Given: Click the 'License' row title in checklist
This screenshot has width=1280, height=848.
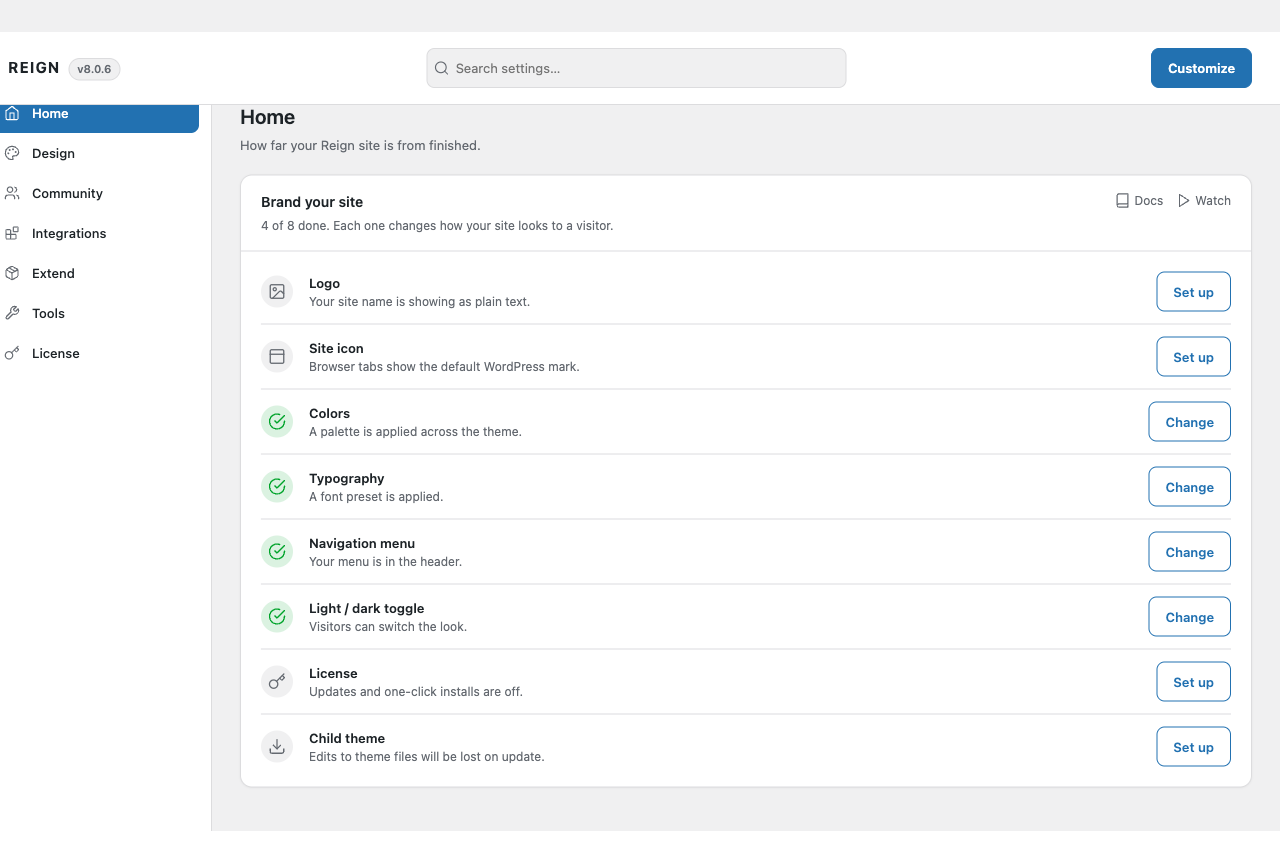Looking at the screenshot, I should pyautogui.click(x=333, y=673).
